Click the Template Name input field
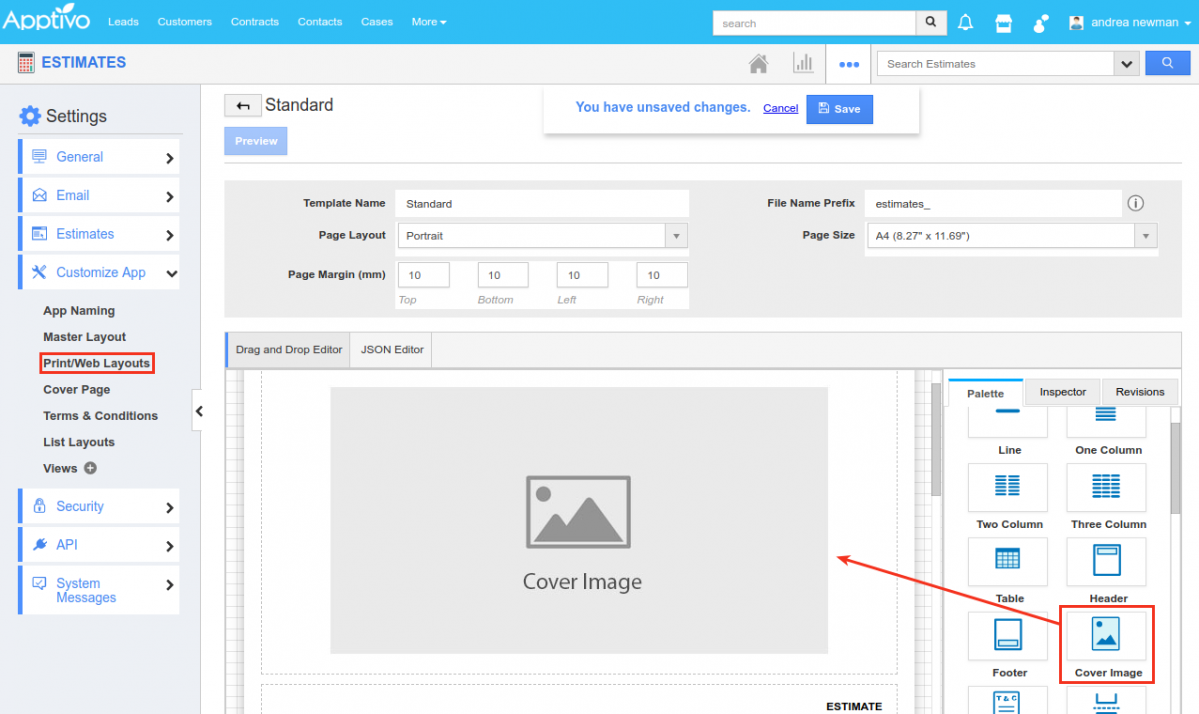 coord(541,204)
